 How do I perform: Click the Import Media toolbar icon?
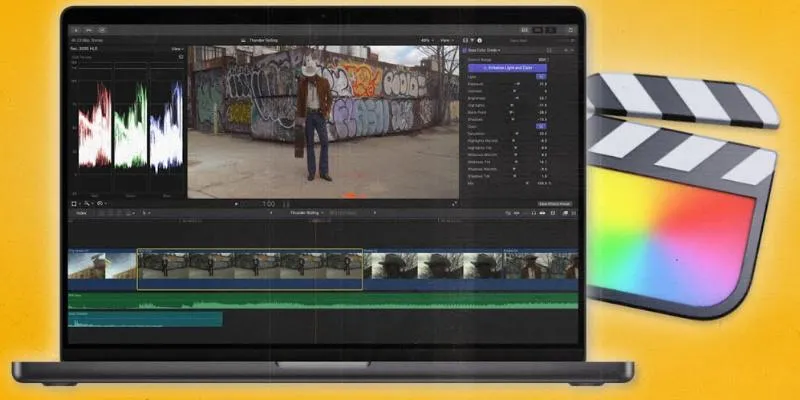[x=76, y=30]
